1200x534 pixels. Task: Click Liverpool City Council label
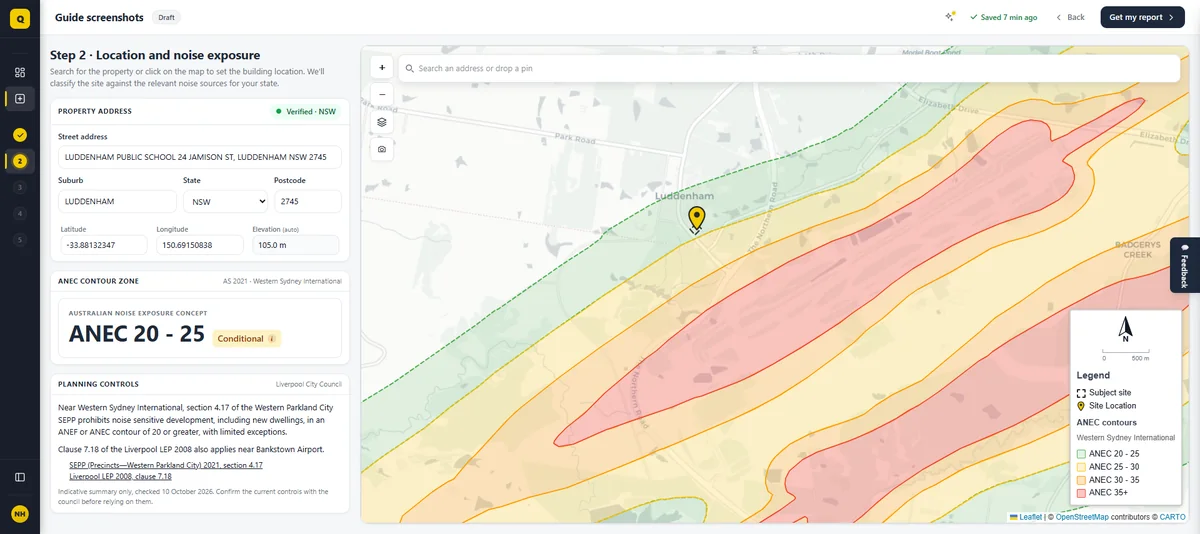(x=309, y=384)
